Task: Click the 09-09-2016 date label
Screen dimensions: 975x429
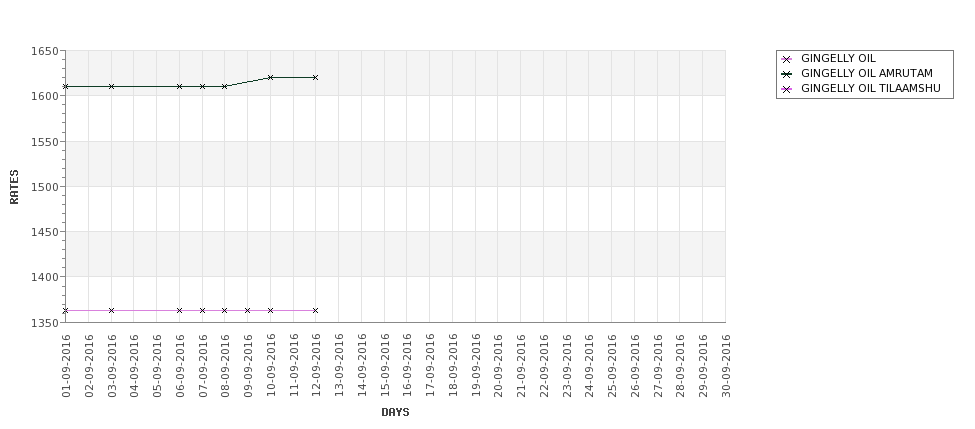Action: [x=247, y=366]
